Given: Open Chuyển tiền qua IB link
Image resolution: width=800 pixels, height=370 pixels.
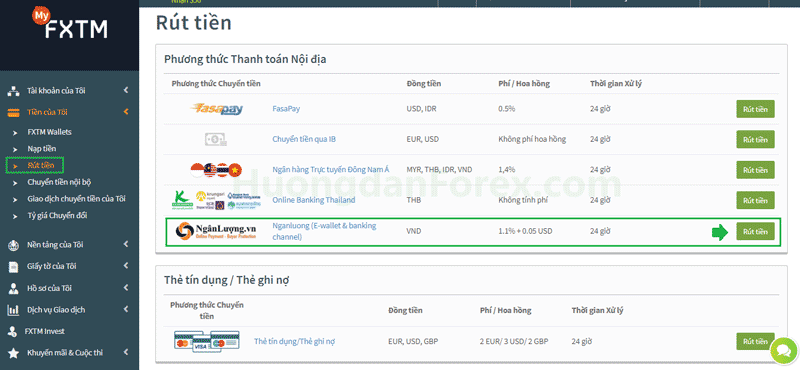Looking at the screenshot, I should (x=304, y=139).
